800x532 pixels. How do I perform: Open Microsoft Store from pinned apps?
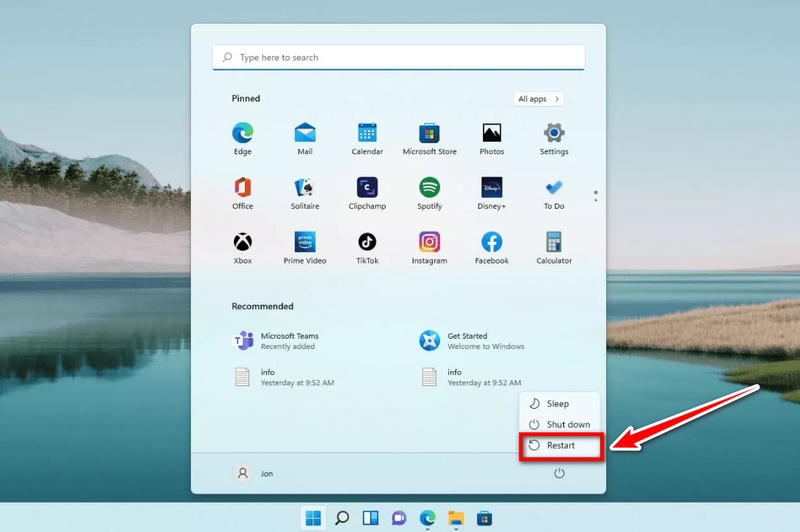pyautogui.click(x=429, y=139)
